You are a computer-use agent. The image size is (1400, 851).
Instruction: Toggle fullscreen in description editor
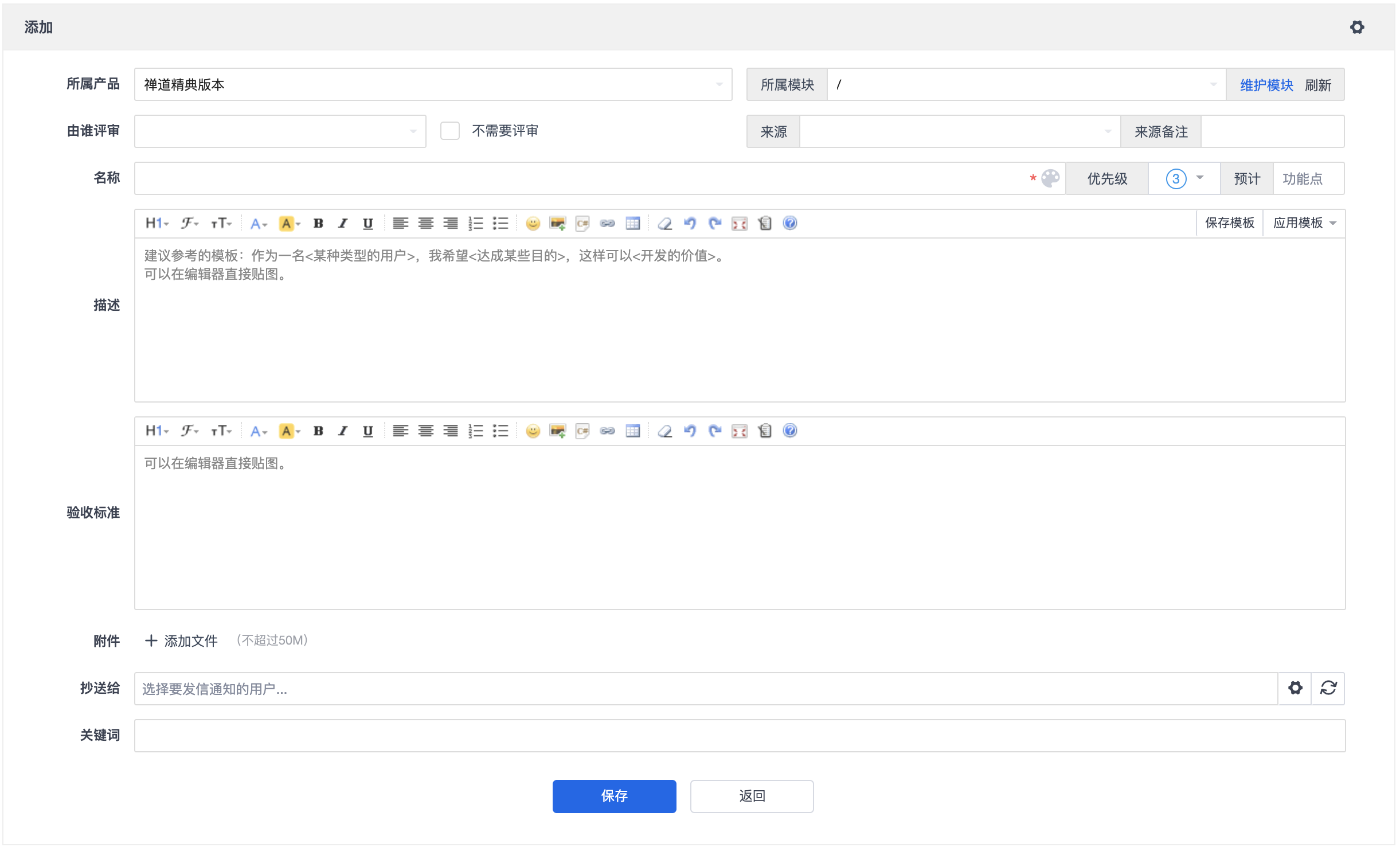click(740, 224)
